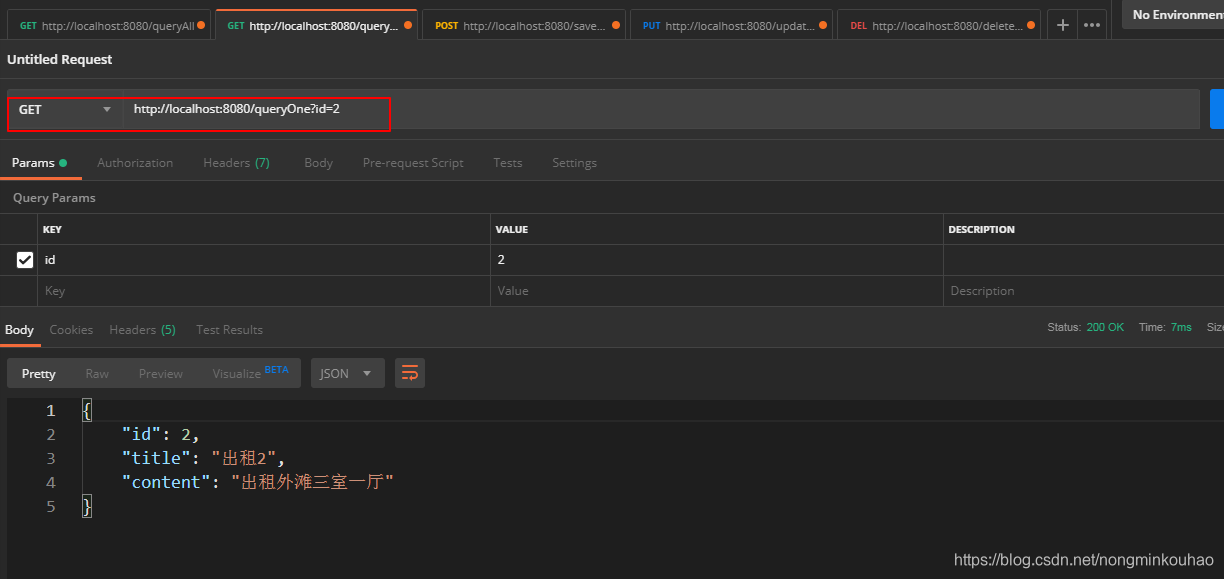Image resolution: width=1224 pixels, height=579 pixels.
Task: Click the empty Value placeholder field
Action: (x=716, y=291)
